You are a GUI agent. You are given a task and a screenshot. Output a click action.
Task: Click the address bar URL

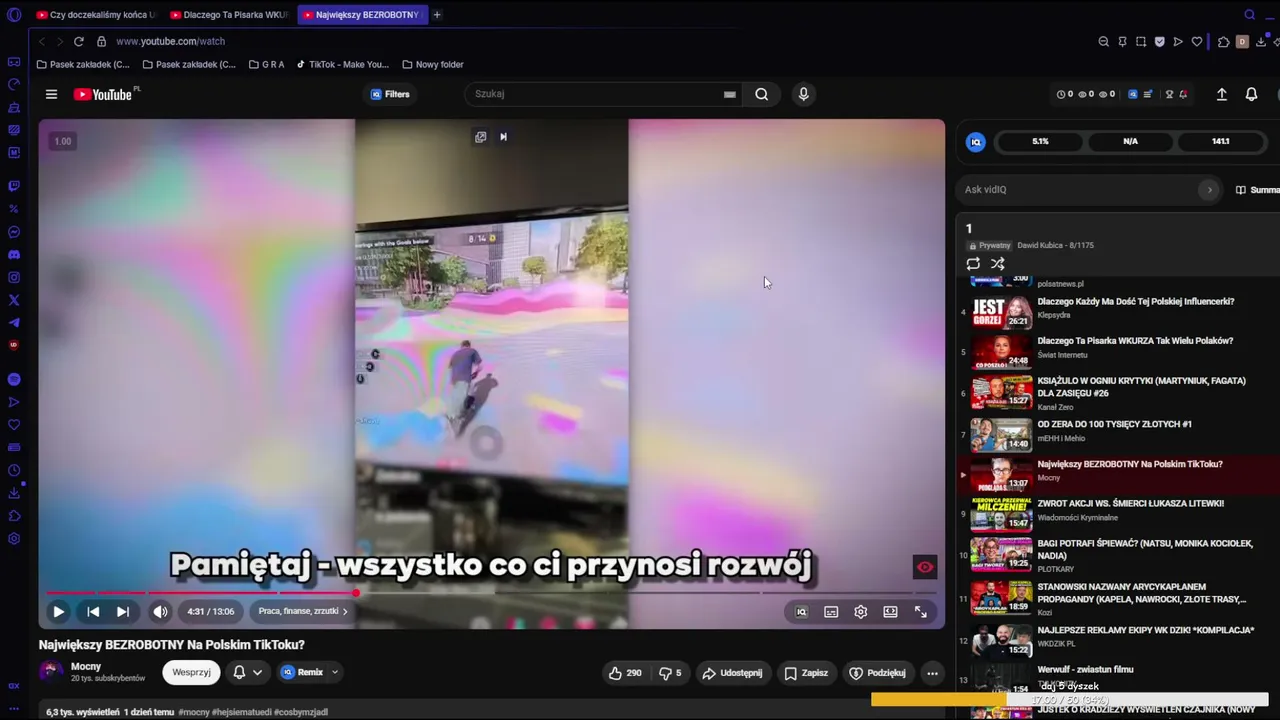click(x=170, y=41)
